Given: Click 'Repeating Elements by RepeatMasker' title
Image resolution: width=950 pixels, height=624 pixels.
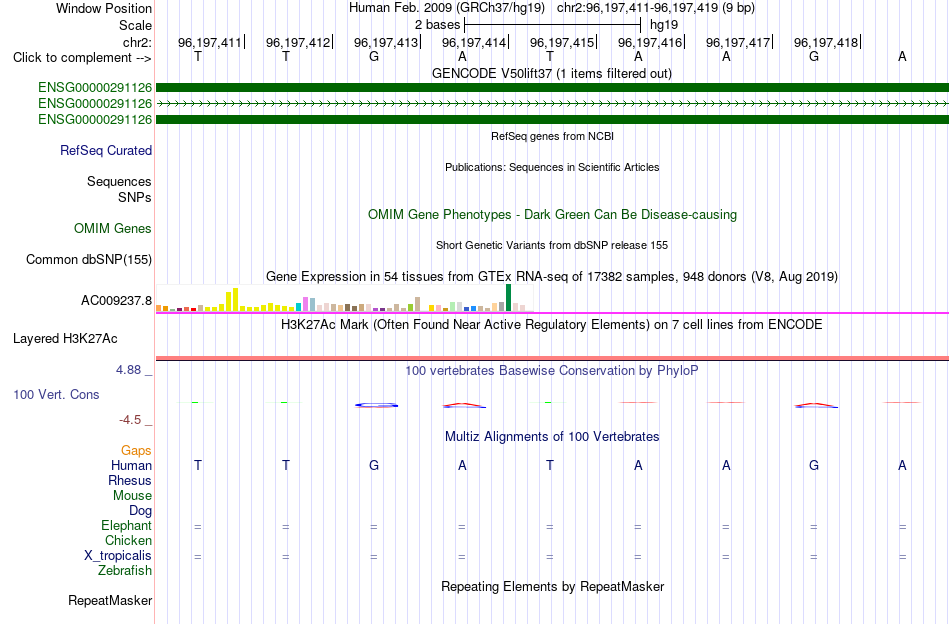Looking at the screenshot, I should tap(553, 586).
